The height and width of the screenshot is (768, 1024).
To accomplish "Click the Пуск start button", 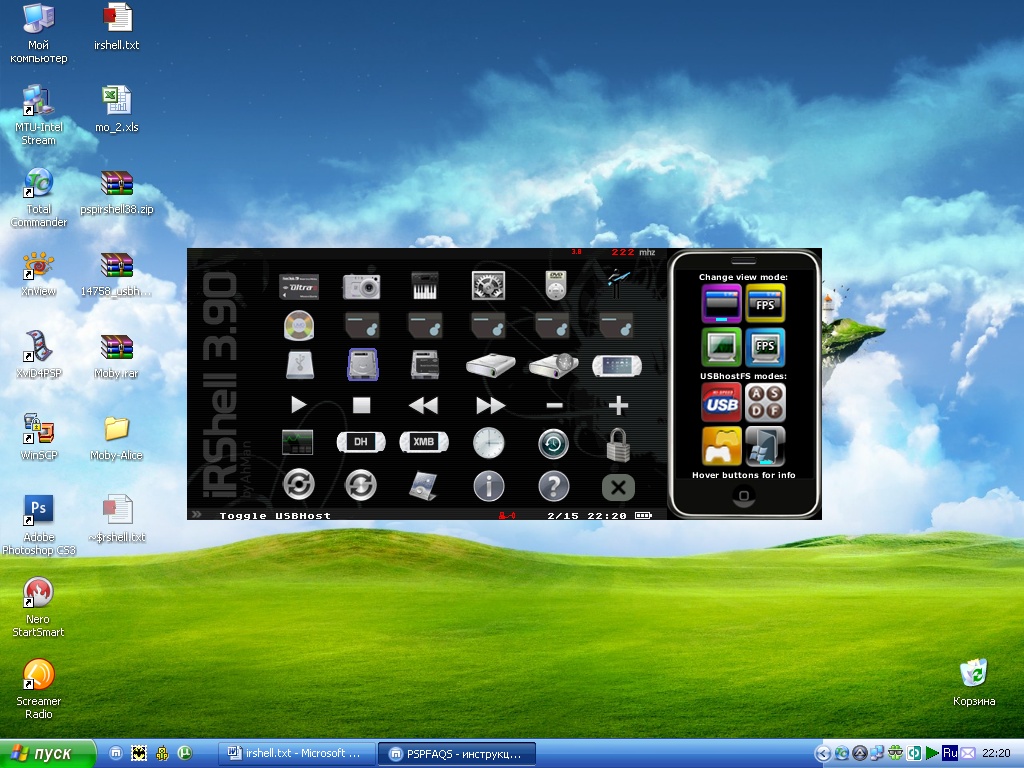I will (x=48, y=753).
